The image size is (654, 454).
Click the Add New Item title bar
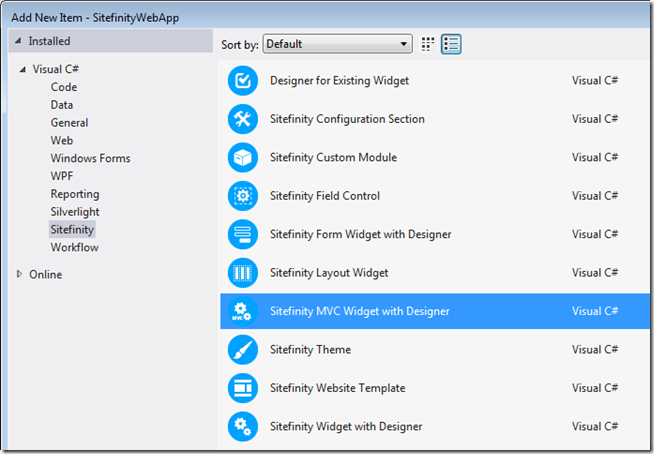(327, 18)
